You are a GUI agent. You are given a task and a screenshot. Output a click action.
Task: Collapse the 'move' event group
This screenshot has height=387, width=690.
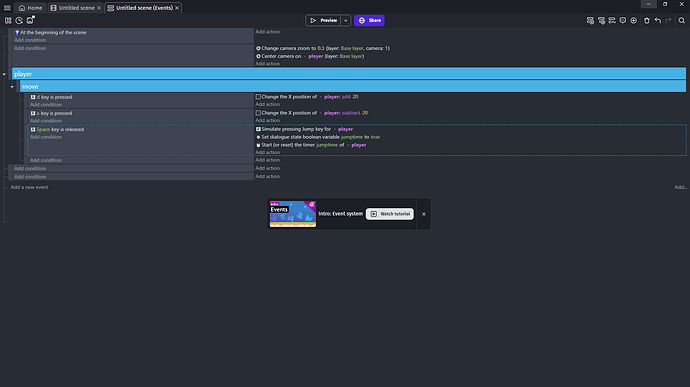pos(12,87)
